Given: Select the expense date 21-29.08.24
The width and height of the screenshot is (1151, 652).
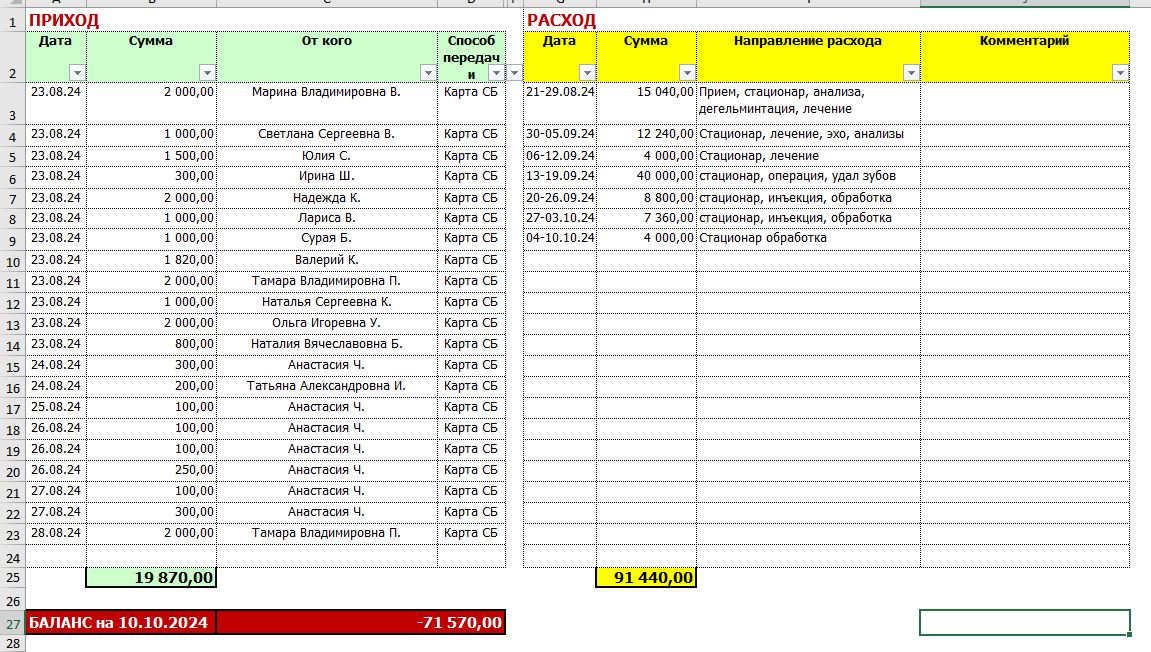Looking at the screenshot, I should click(x=560, y=104).
